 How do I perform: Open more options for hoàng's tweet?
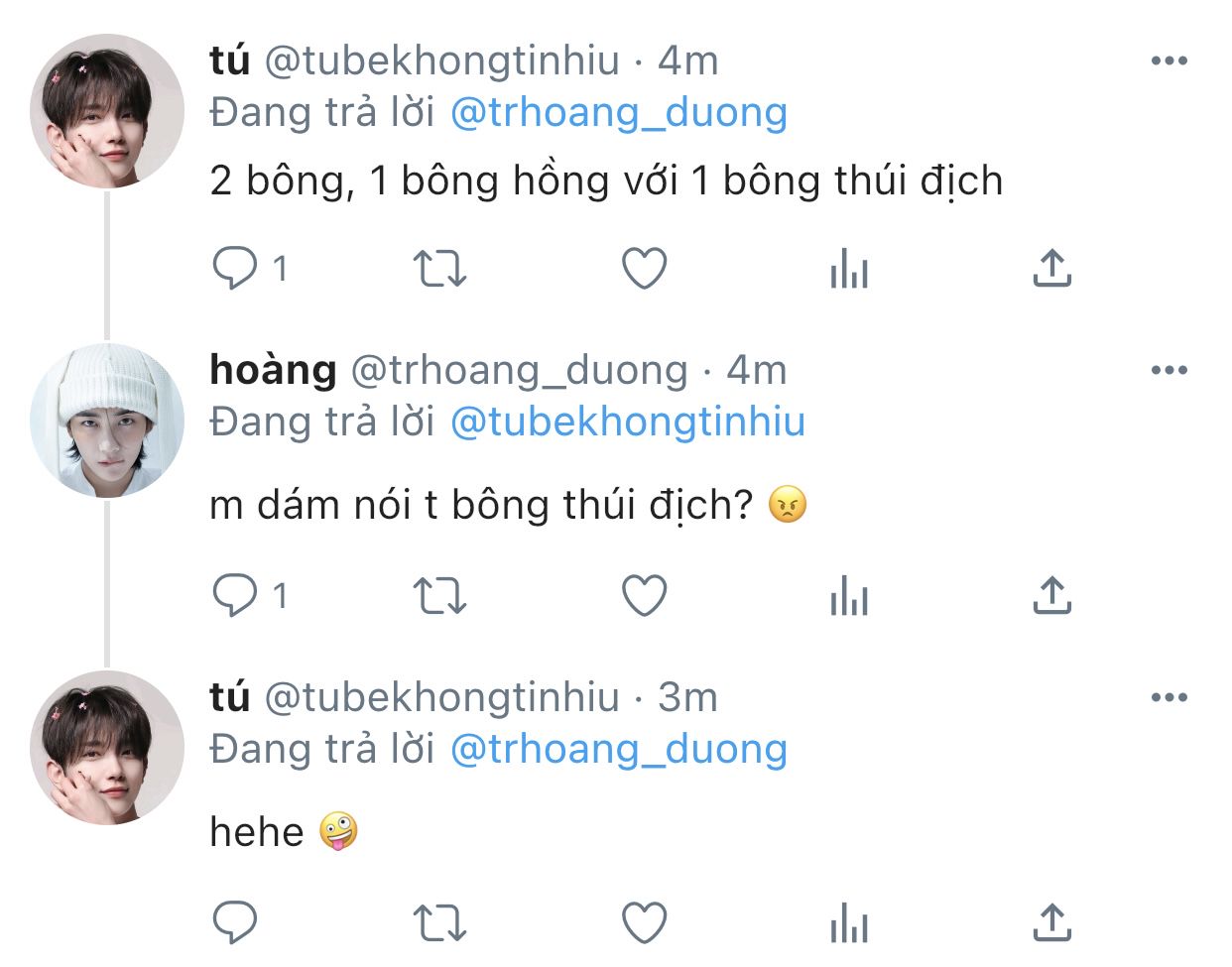coord(1169,370)
